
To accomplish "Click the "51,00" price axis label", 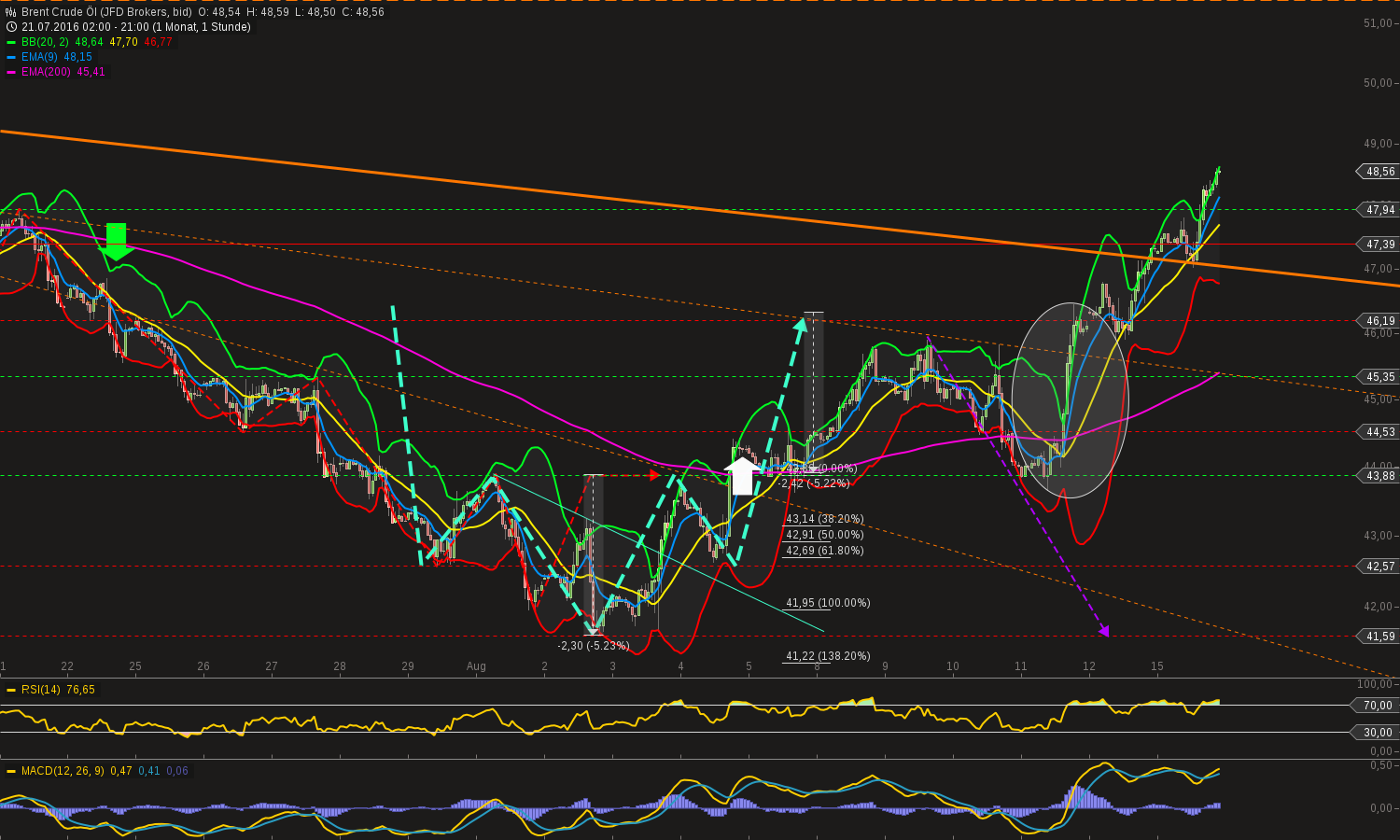I will click(x=1378, y=23).
